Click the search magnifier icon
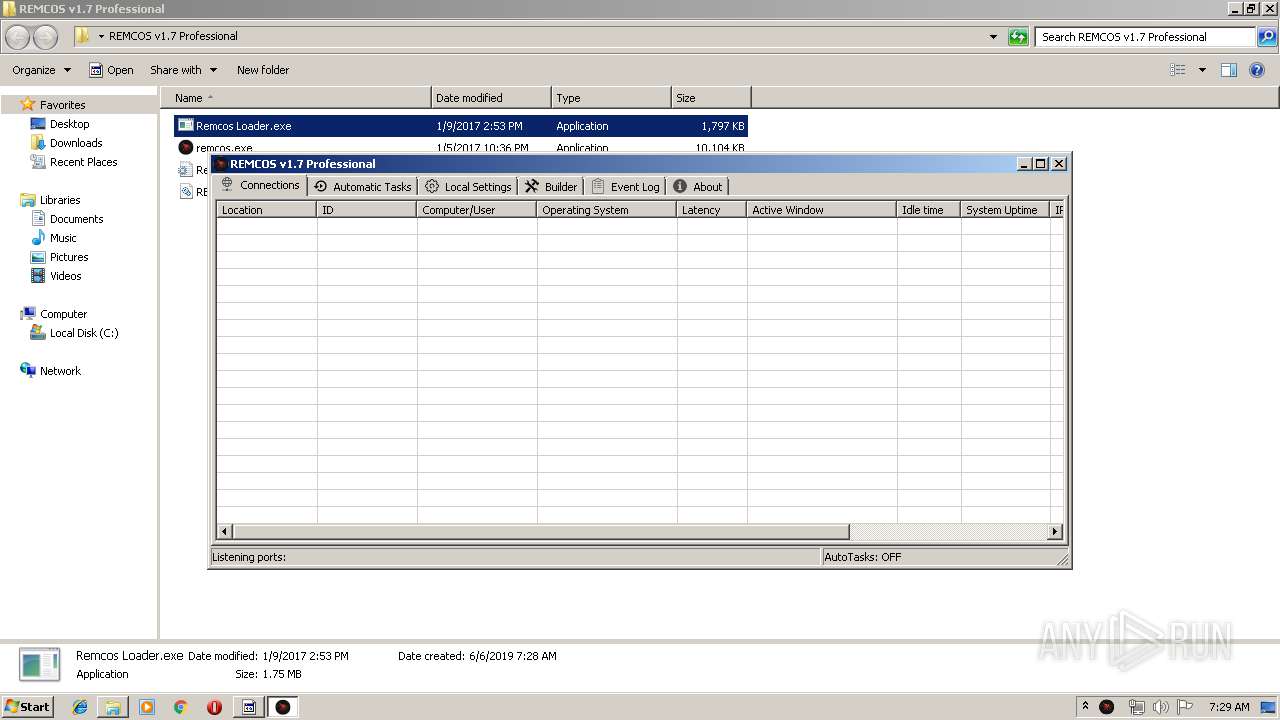 coord(1266,37)
